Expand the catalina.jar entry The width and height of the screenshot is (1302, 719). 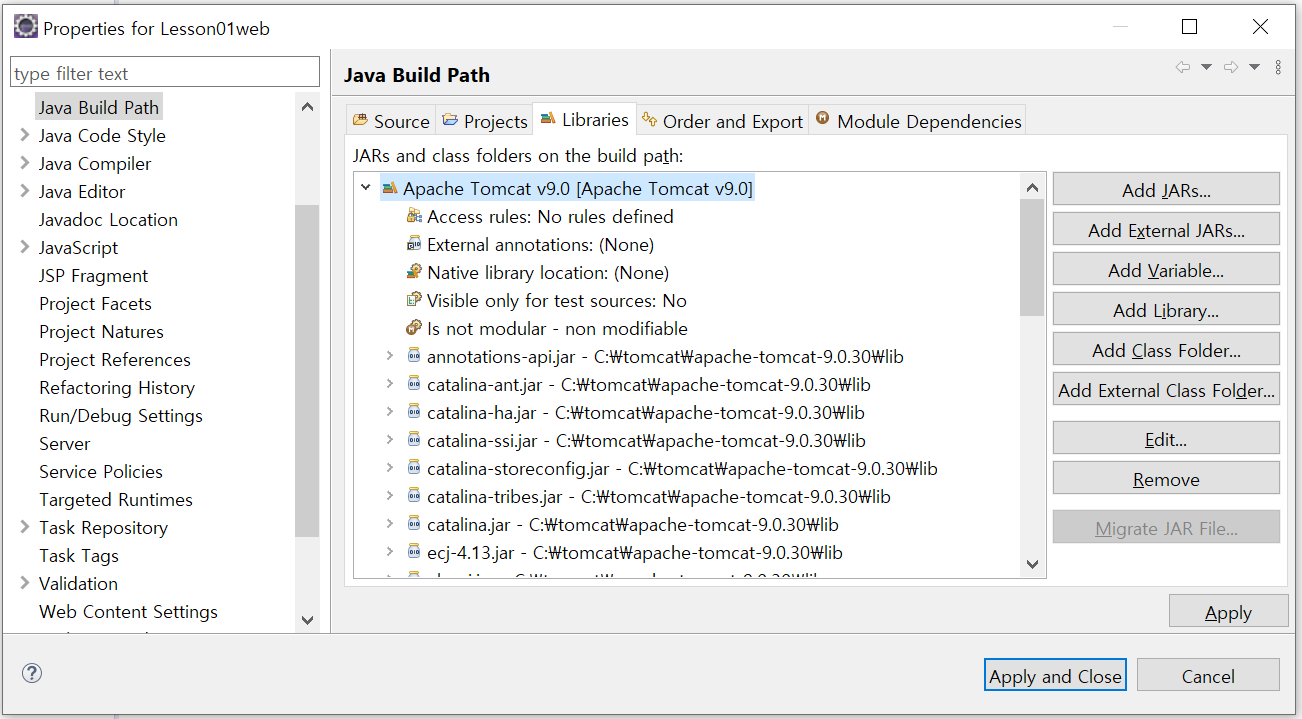coord(390,524)
